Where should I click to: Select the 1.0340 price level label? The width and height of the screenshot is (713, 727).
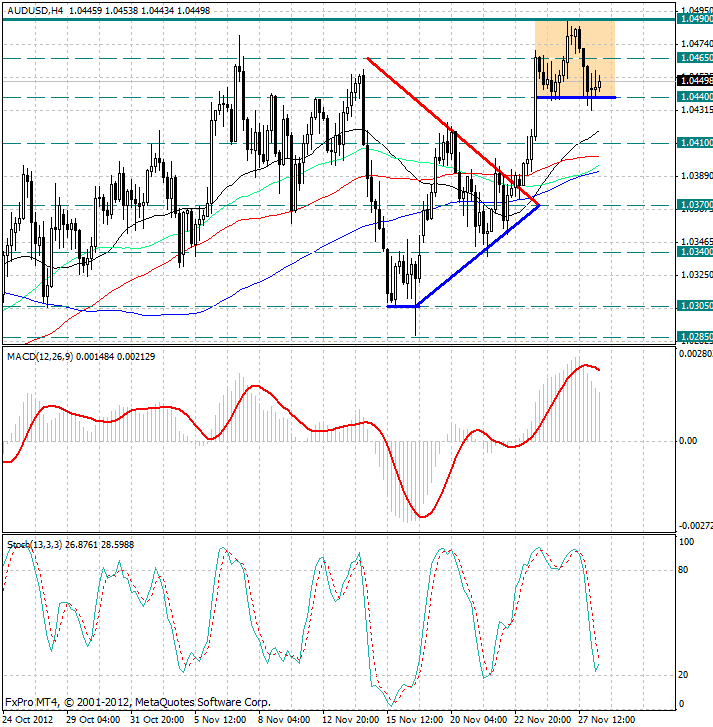(694, 251)
